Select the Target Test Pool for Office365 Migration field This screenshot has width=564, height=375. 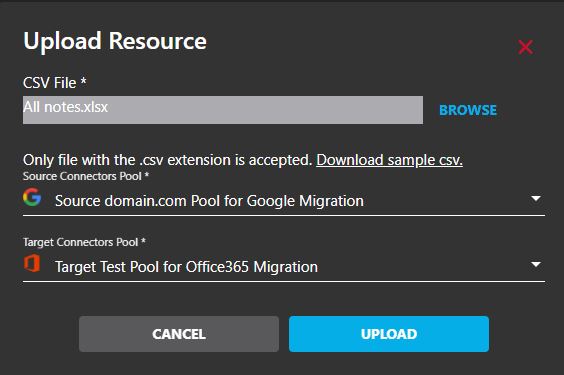point(284,267)
